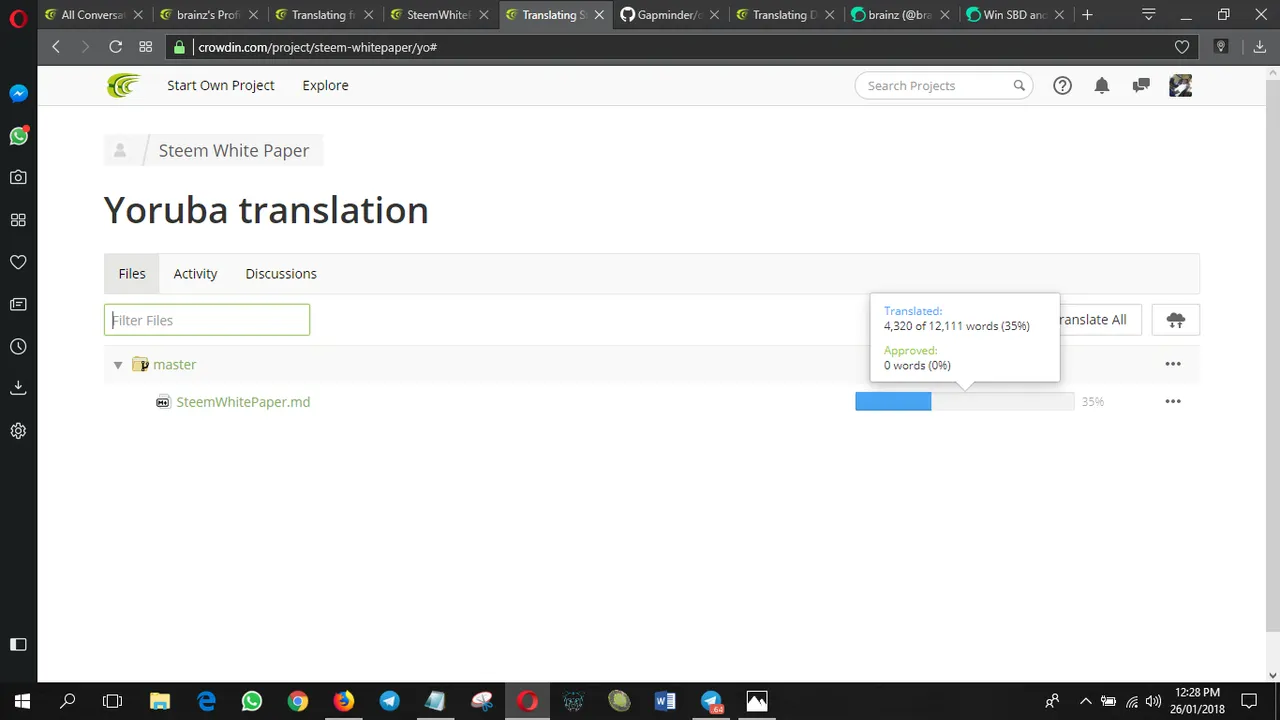
Task: Open the Messenger sidebar panel
Action: tap(18, 93)
